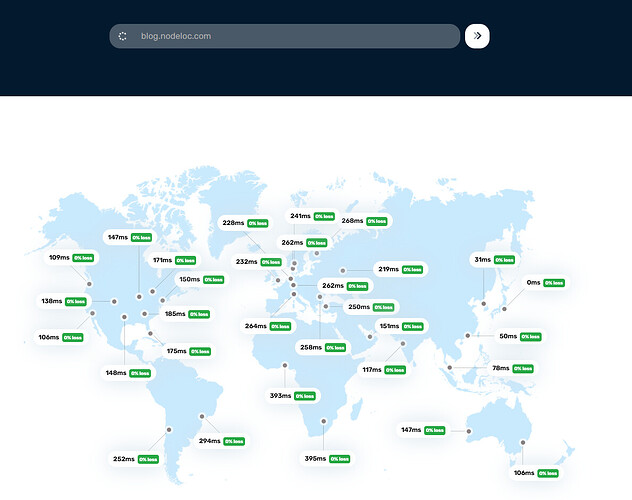
Task: Select the 78ms latency label
Action: [501, 368]
